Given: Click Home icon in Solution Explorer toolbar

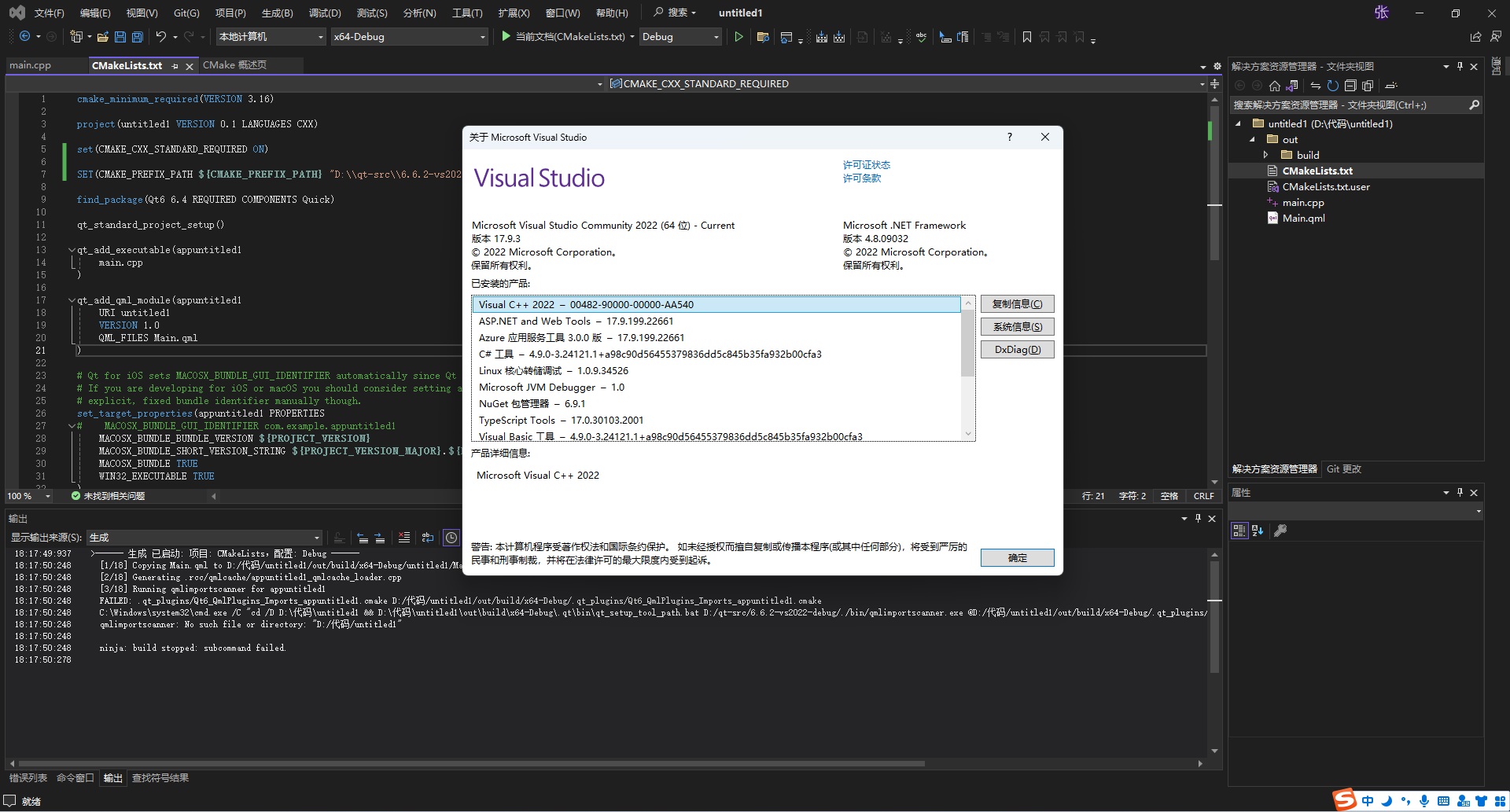Looking at the screenshot, I should click(x=1275, y=86).
